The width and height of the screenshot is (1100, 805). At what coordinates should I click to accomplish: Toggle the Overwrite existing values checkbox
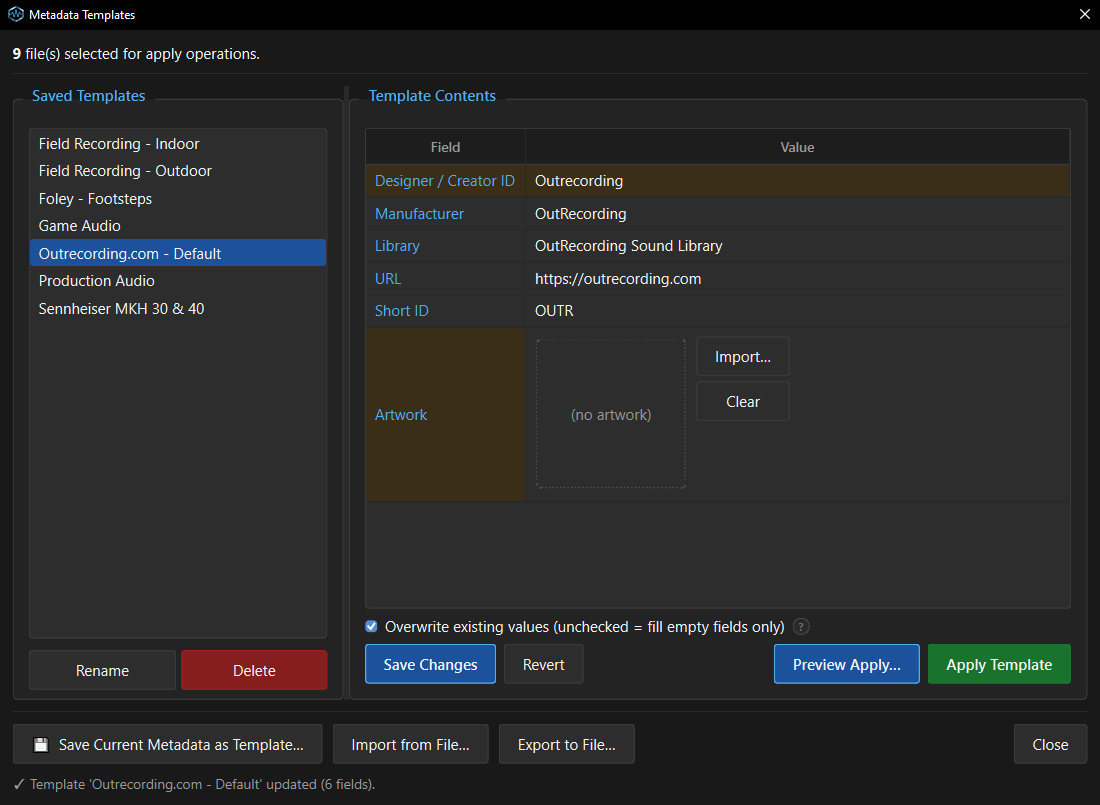(371, 626)
